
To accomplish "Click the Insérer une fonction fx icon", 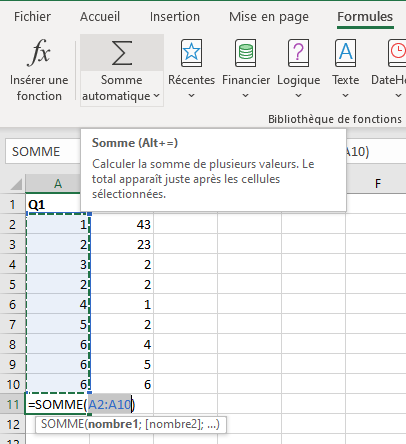I will (x=39, y=53).
